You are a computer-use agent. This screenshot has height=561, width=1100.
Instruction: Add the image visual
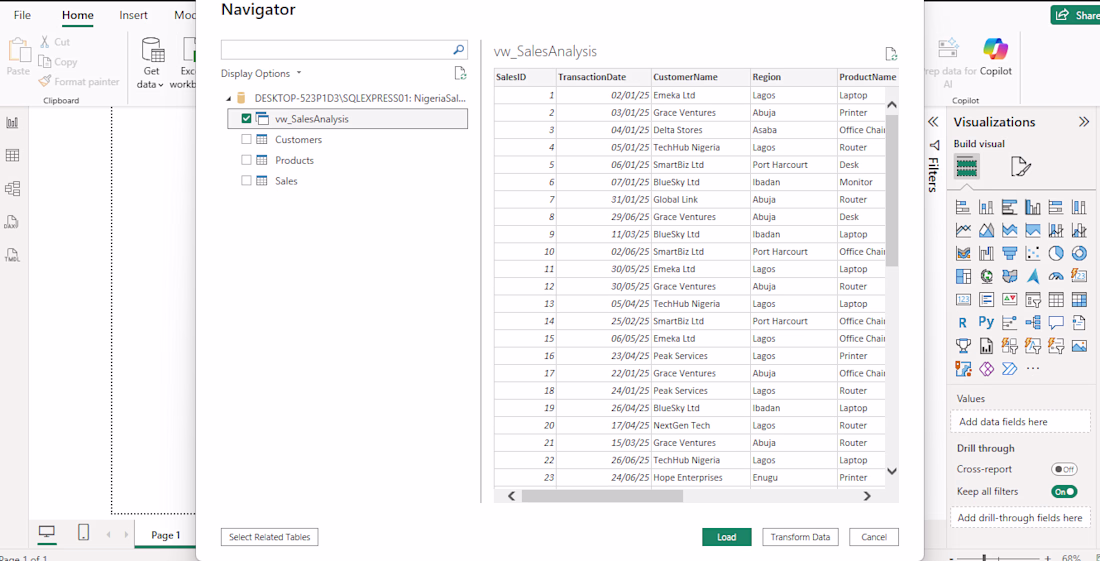click(x=1079, y=346)
